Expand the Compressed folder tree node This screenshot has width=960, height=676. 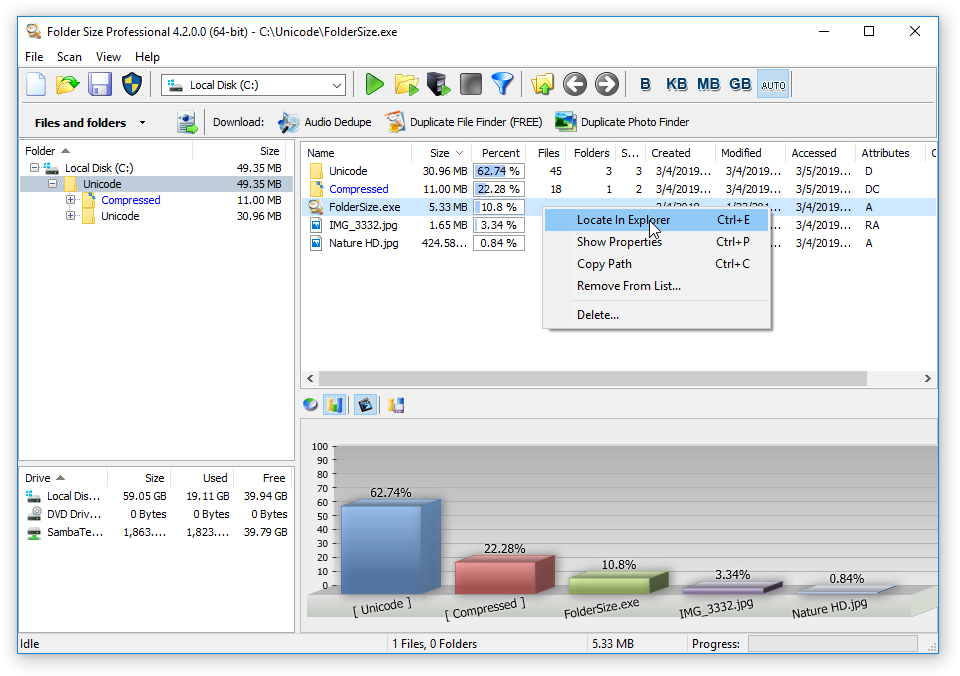pyautogui.click(x=71, y=200)
